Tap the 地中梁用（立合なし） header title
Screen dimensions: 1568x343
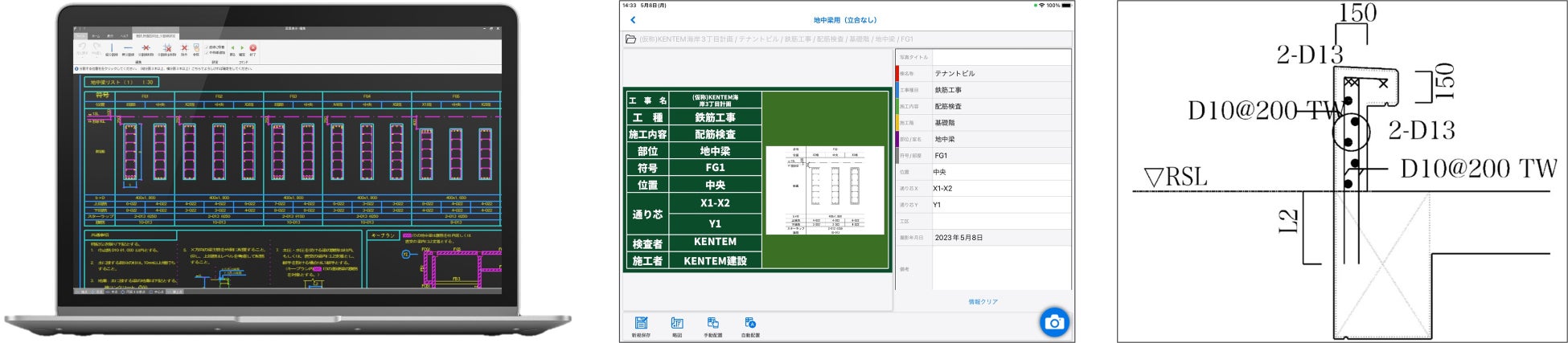click(845, 20)
